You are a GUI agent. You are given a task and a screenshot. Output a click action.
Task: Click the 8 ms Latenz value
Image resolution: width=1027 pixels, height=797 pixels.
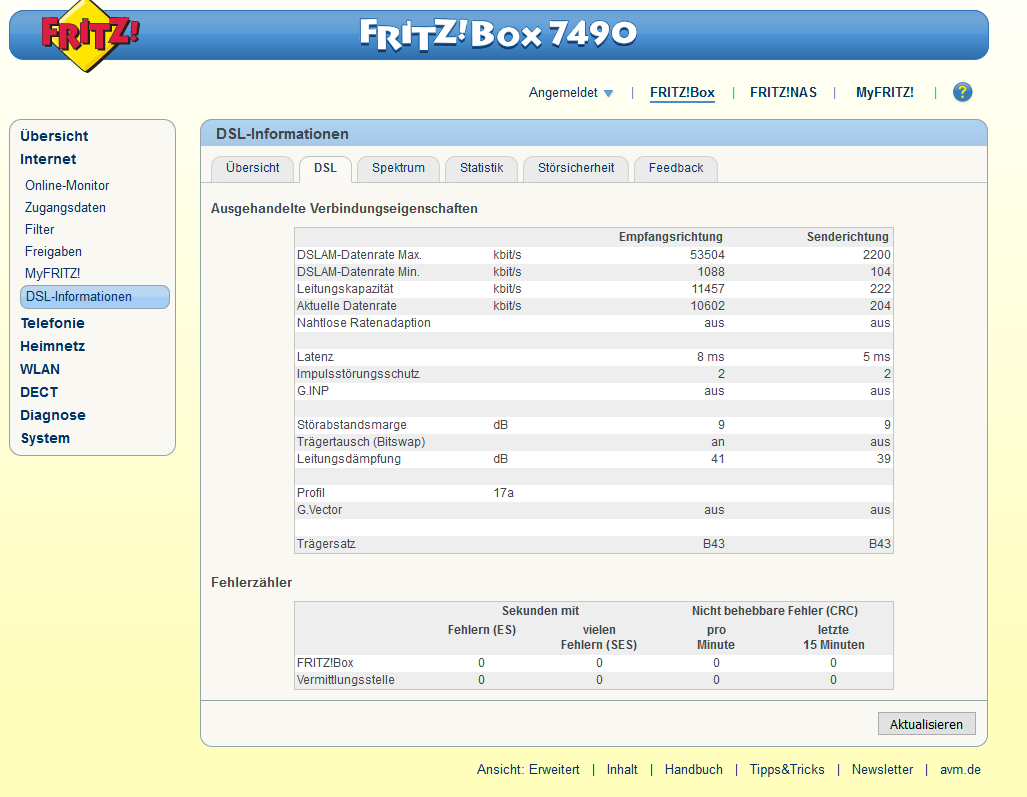click(711, 357)
